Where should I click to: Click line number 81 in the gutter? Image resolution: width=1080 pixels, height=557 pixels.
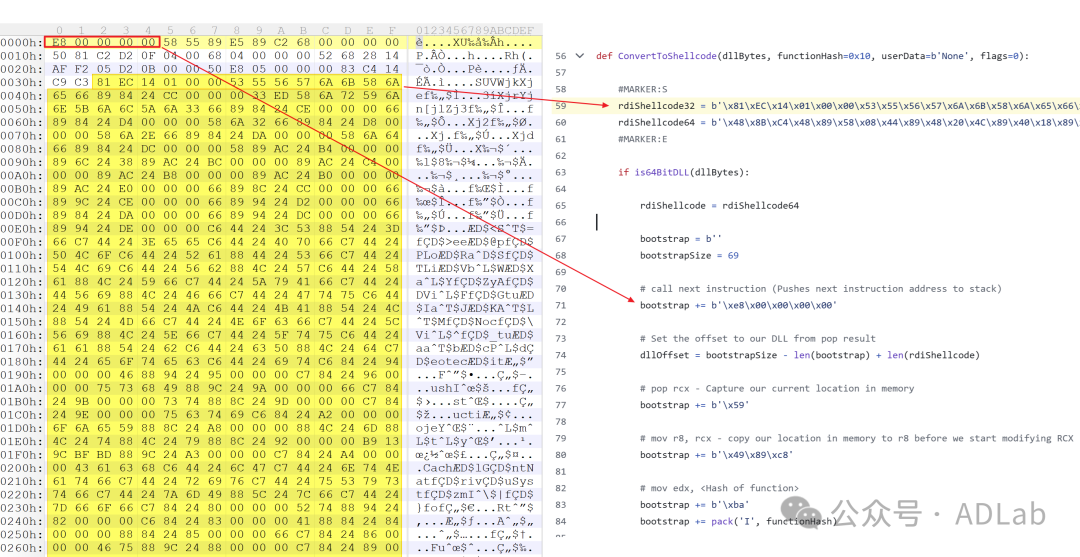560,472
